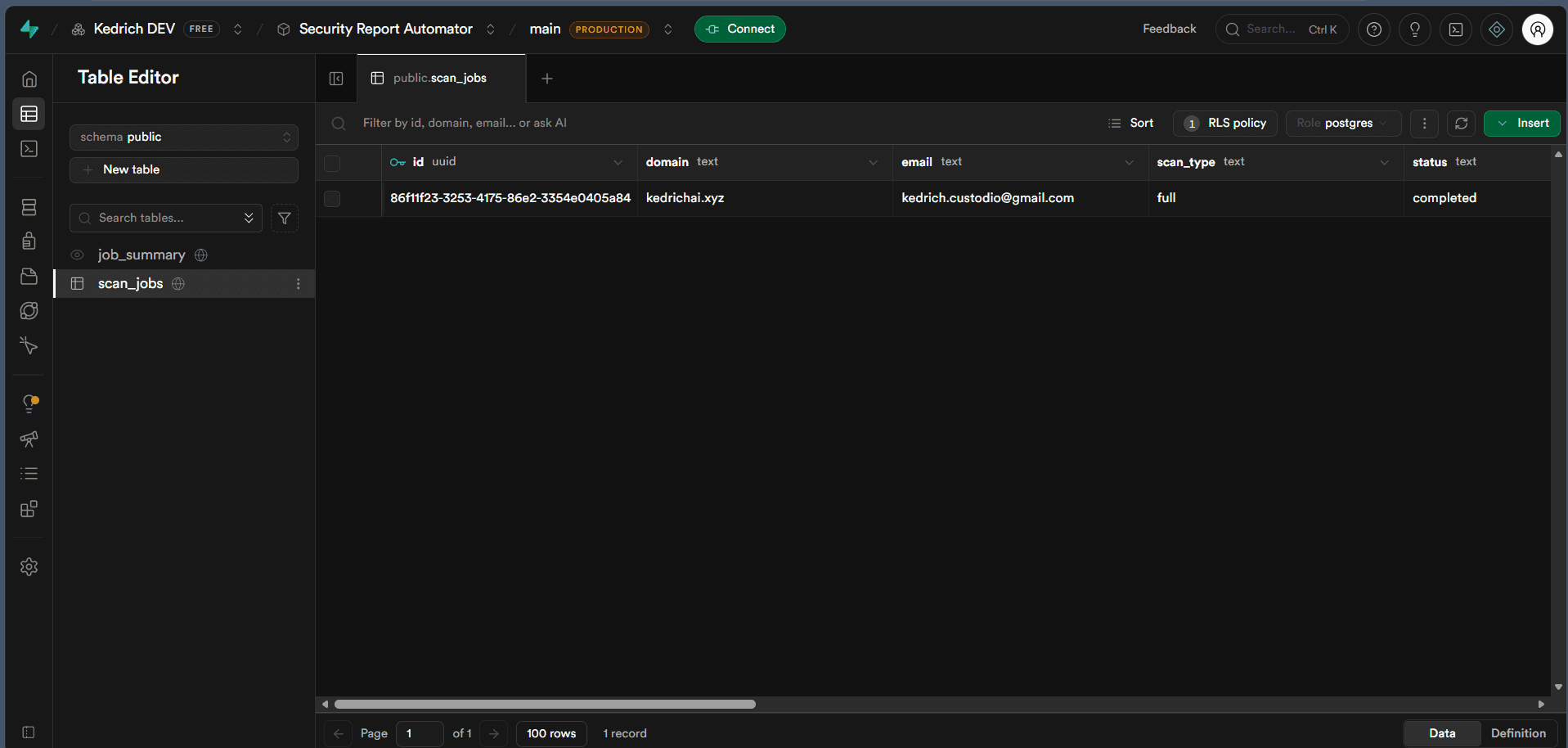Expand the Security Report Automator project switcher
The image size is (1568, 748).
tap(491, 29)
